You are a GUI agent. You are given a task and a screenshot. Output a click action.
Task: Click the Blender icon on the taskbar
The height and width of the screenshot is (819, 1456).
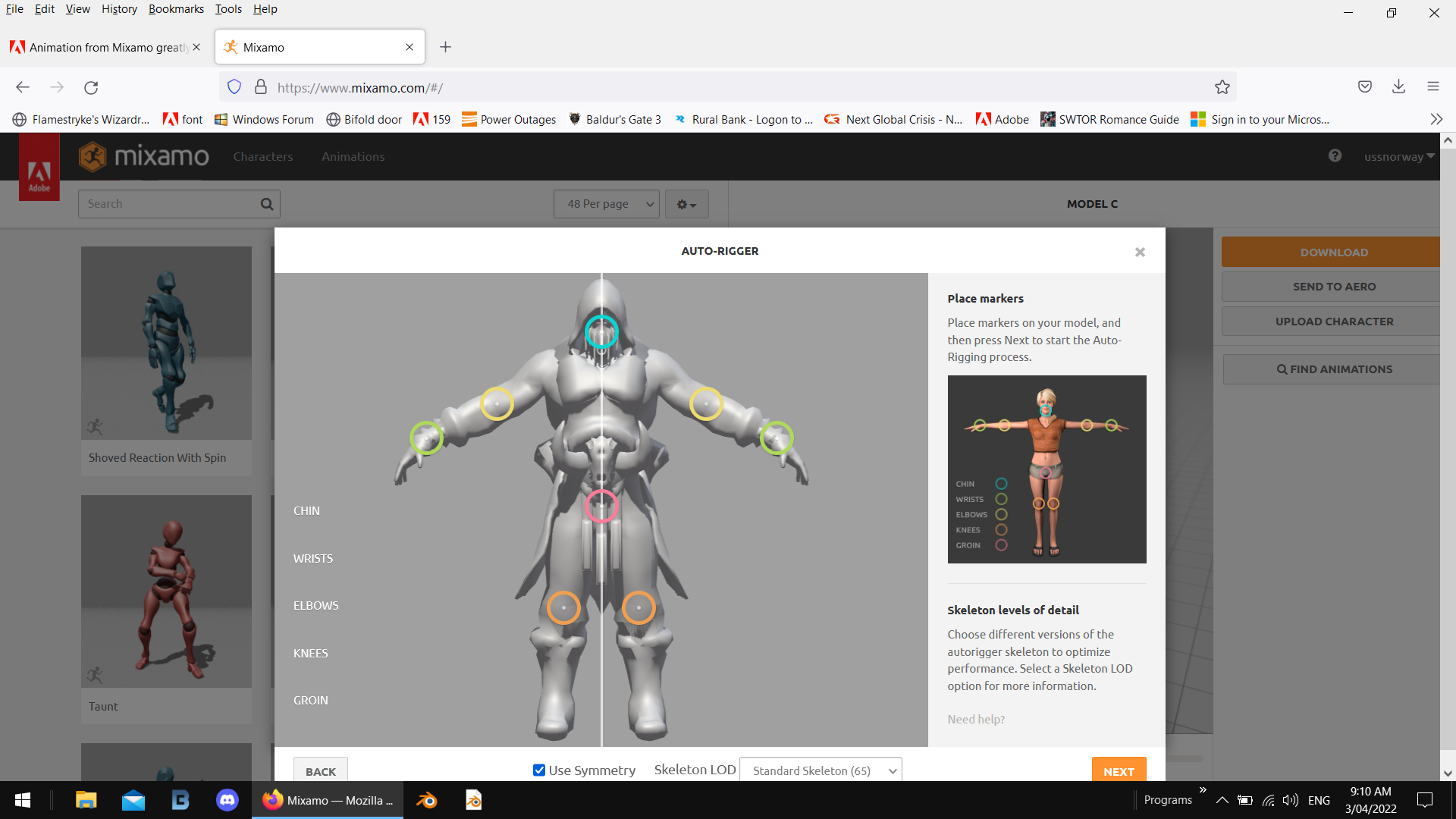point(426,799)
